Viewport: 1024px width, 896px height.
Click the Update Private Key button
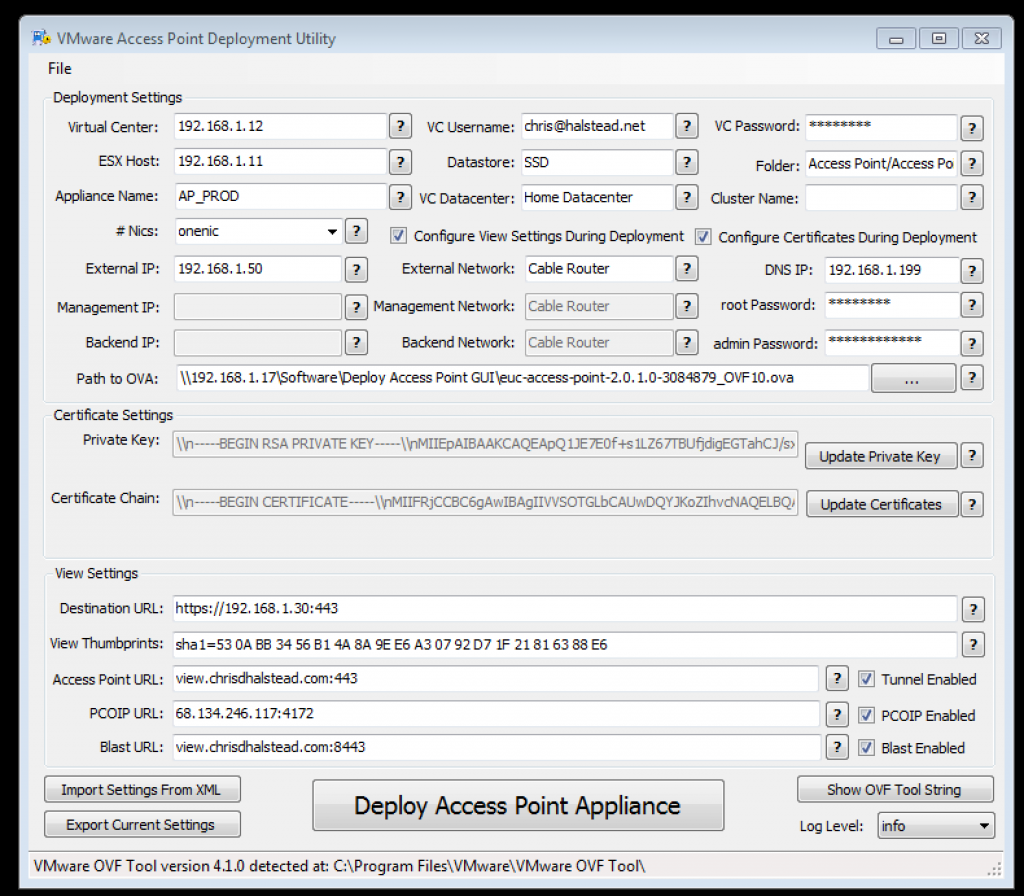[x=880, y=456]
